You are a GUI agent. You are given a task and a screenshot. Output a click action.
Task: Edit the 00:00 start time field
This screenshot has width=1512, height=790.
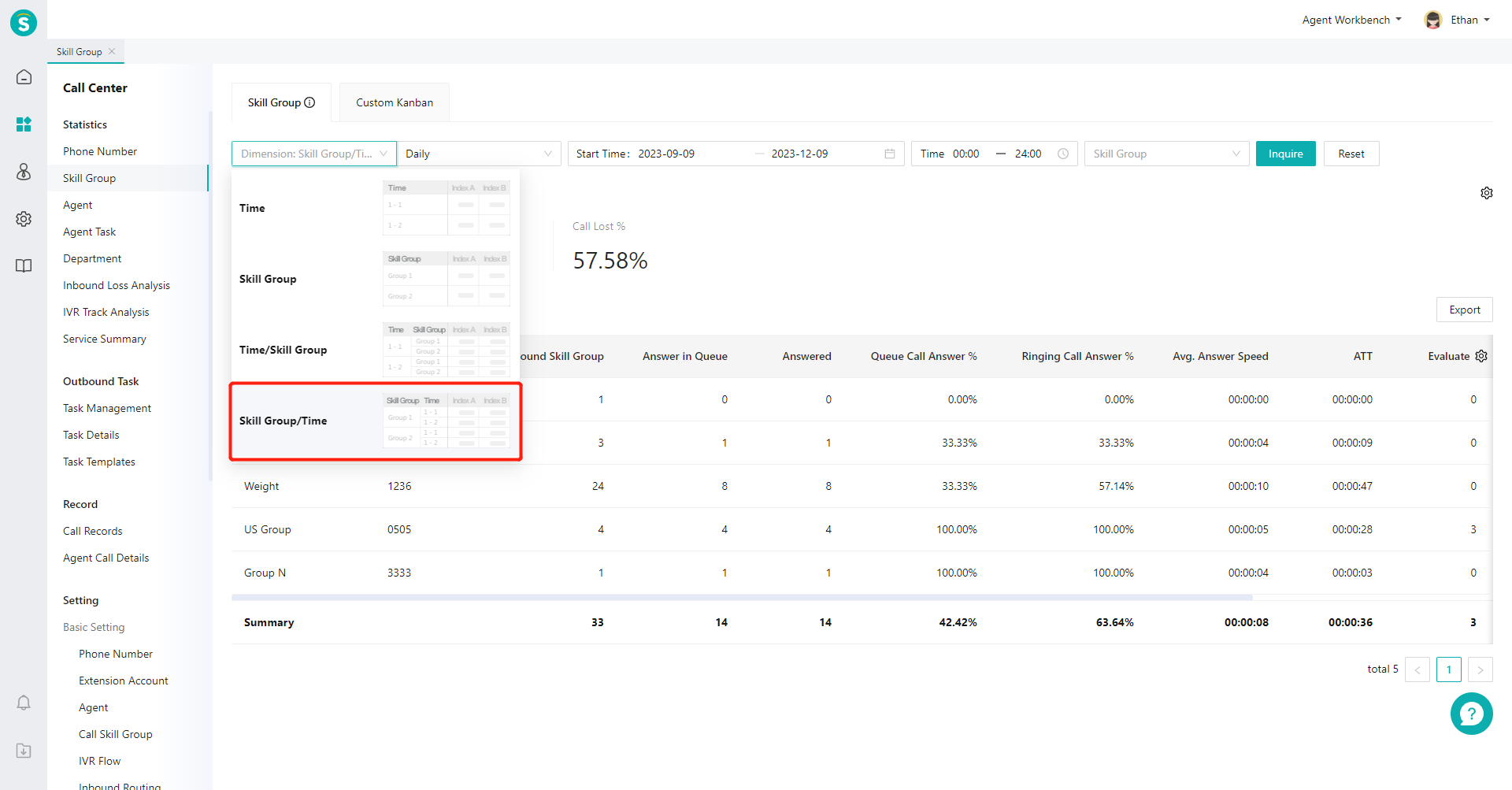coord(967,154)
